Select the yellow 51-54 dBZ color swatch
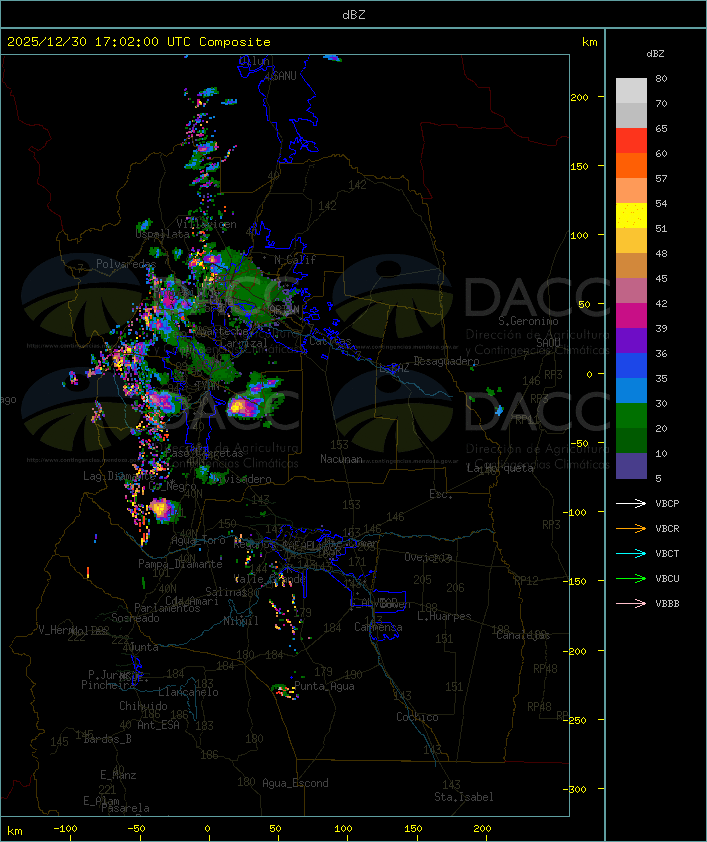The height and width of the screenshot is (842, 707). point(631,216)
